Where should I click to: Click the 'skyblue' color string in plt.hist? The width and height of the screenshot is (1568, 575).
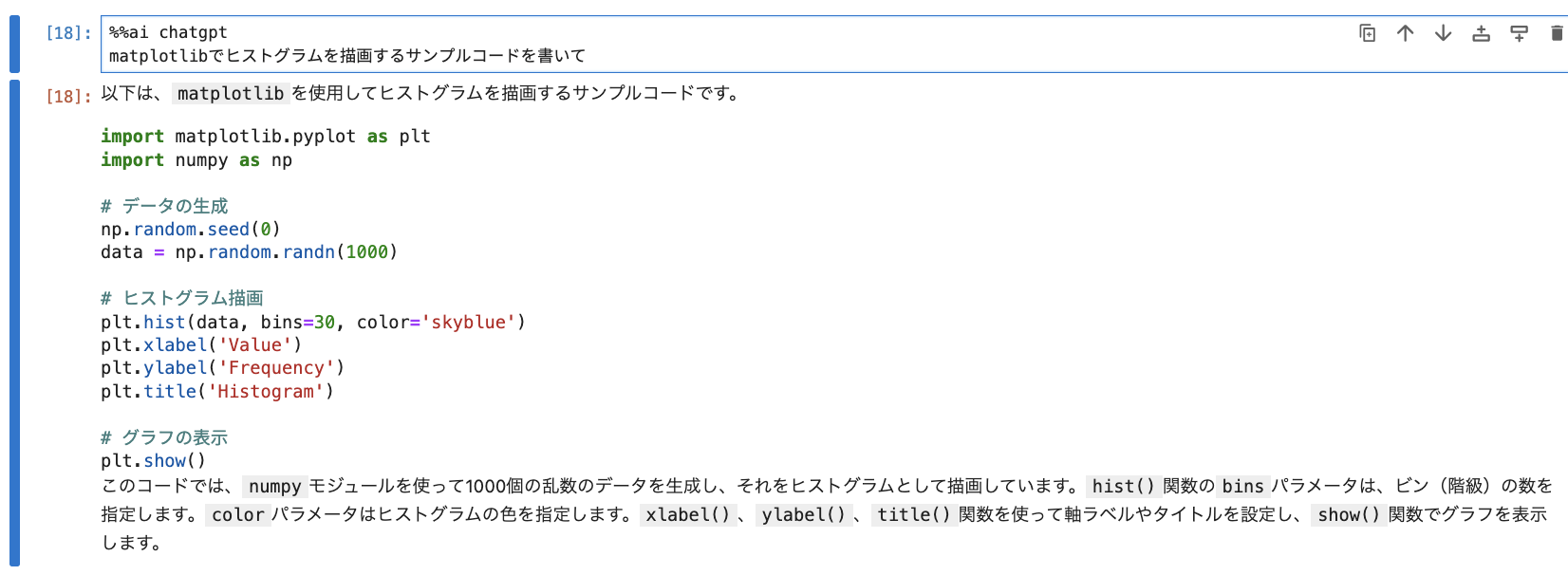click(468, 323)
